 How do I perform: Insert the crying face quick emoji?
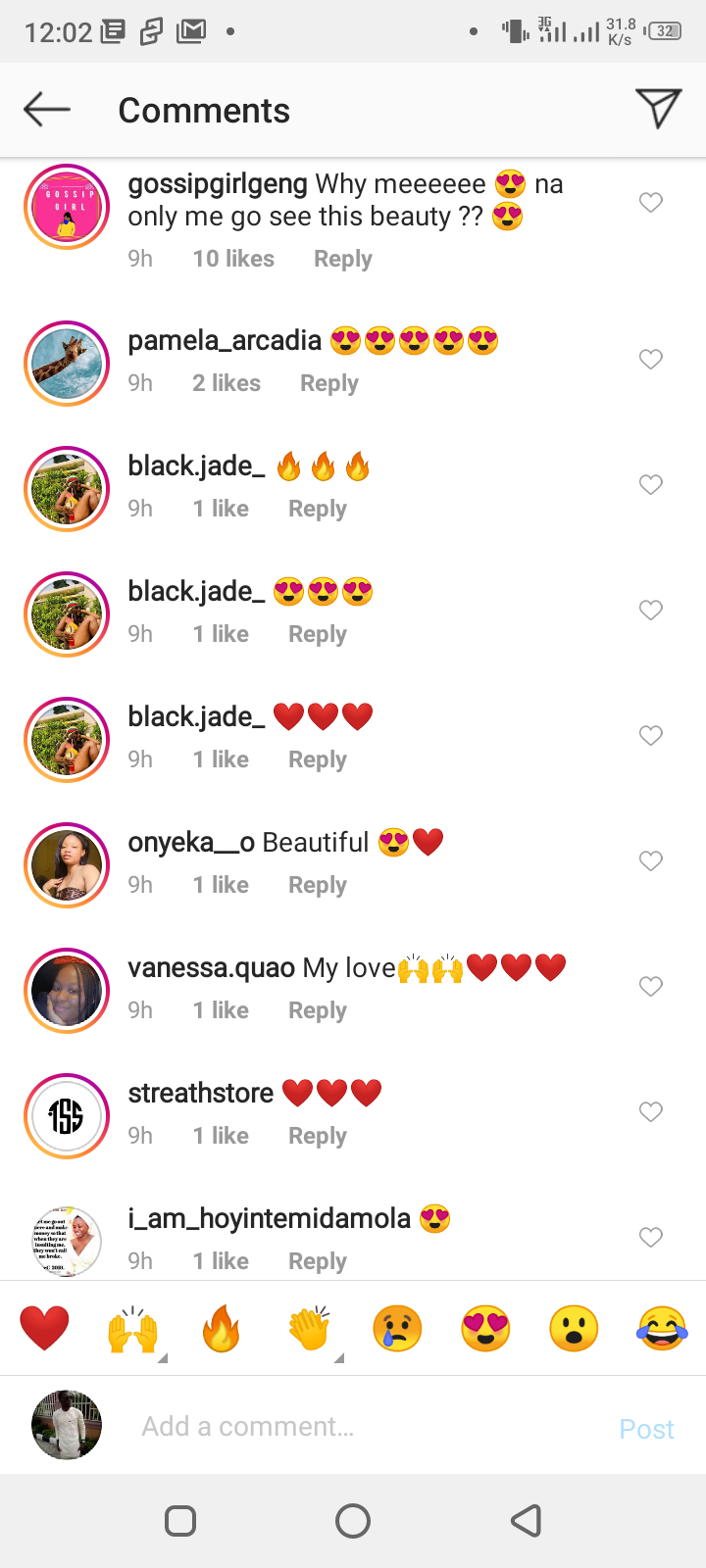click(397, 1329)
